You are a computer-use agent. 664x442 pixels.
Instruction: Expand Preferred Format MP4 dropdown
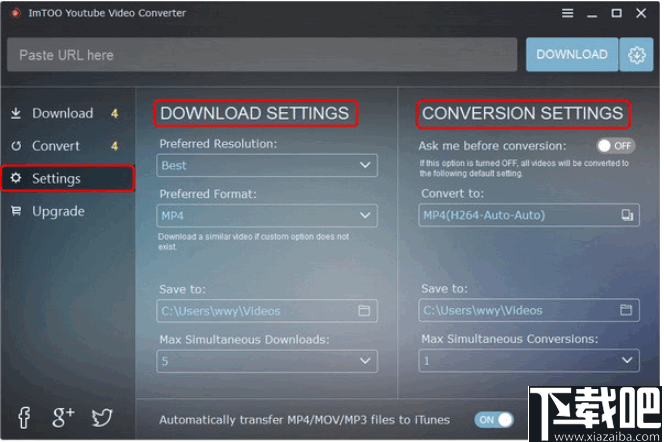tap(267, 215)
